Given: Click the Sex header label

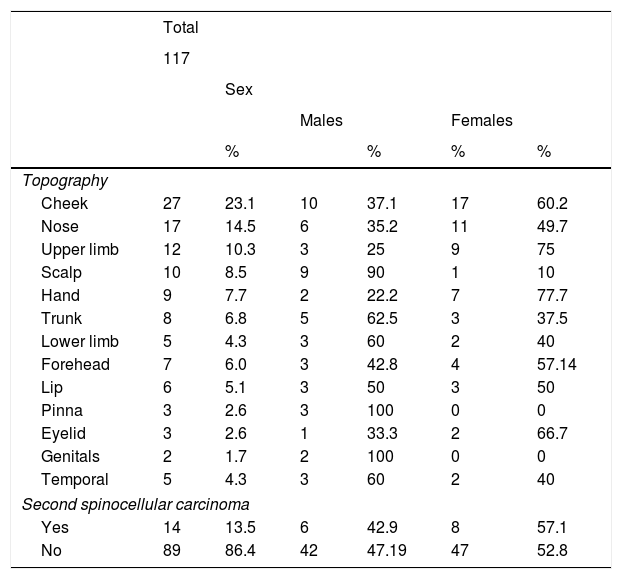Looking at the screenshot, I should pos(238,90).
